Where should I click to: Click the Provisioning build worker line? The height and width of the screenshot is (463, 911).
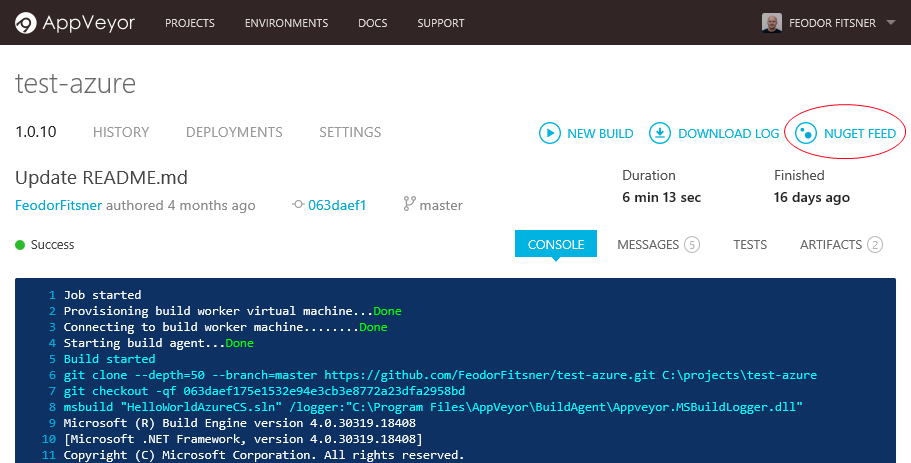click(x=232, y=311)
